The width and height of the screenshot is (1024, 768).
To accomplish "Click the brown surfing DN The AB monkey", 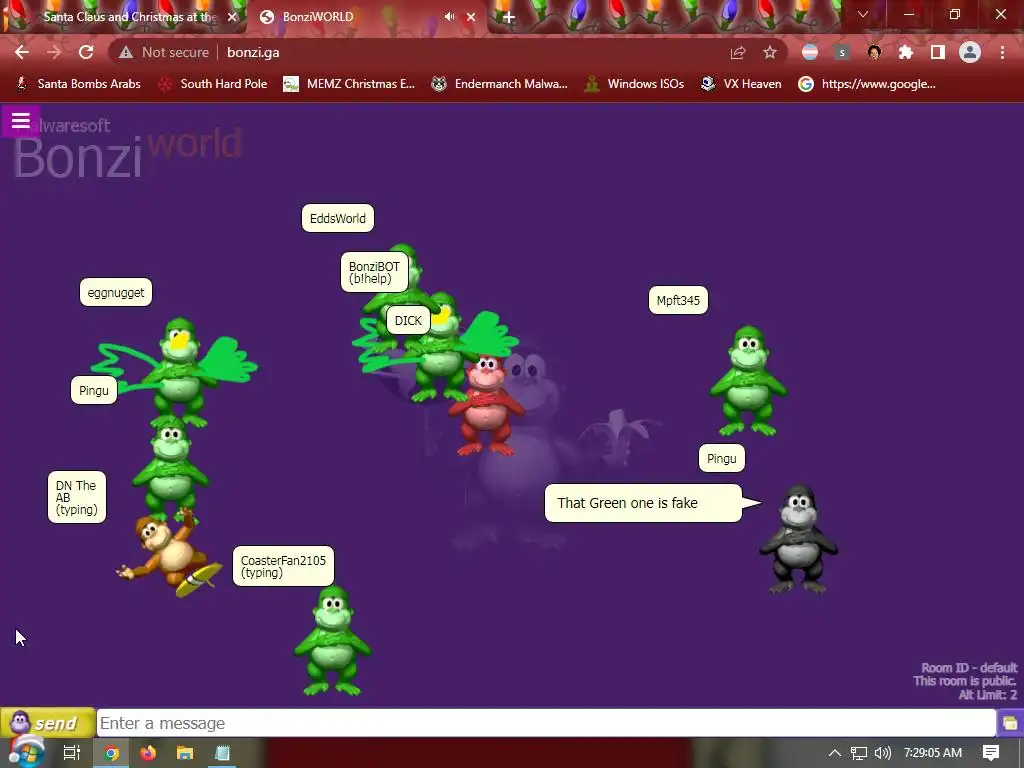I will click(x=168, y=553).
